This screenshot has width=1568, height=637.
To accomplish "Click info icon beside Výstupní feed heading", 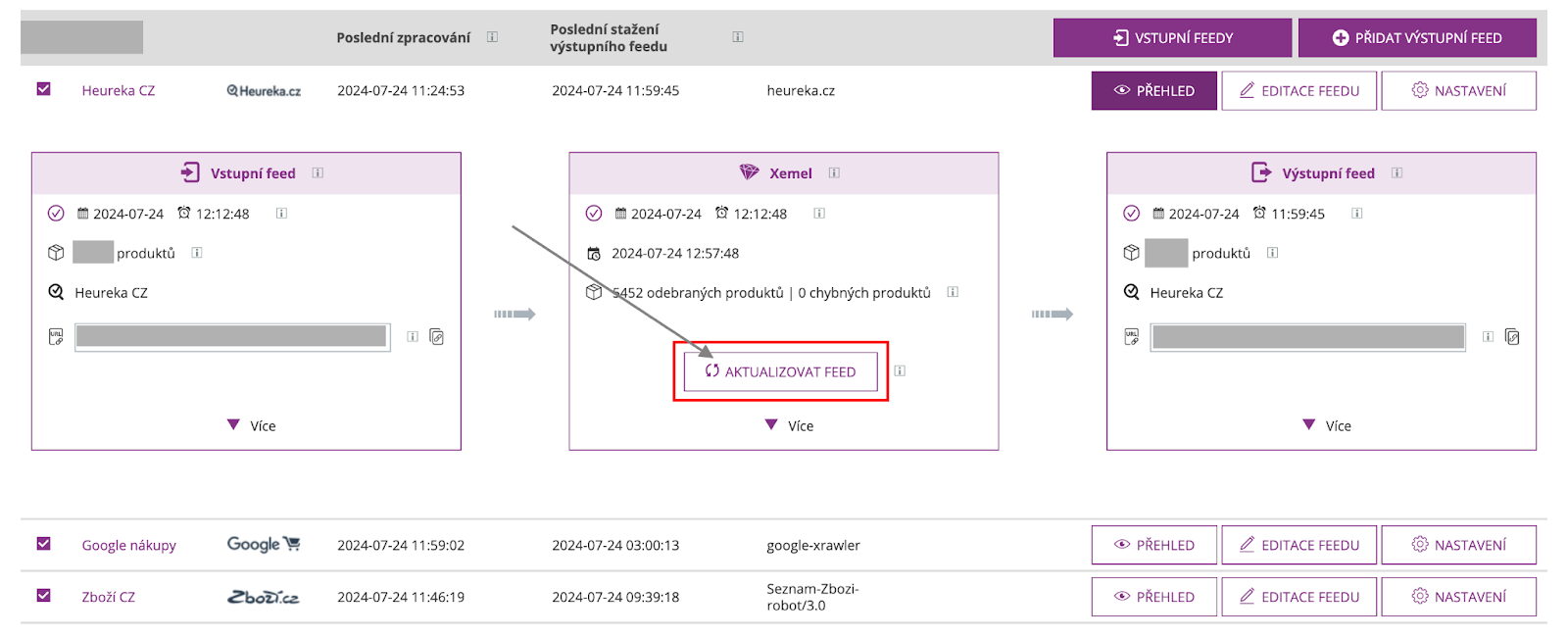I will coord(1396,173).
